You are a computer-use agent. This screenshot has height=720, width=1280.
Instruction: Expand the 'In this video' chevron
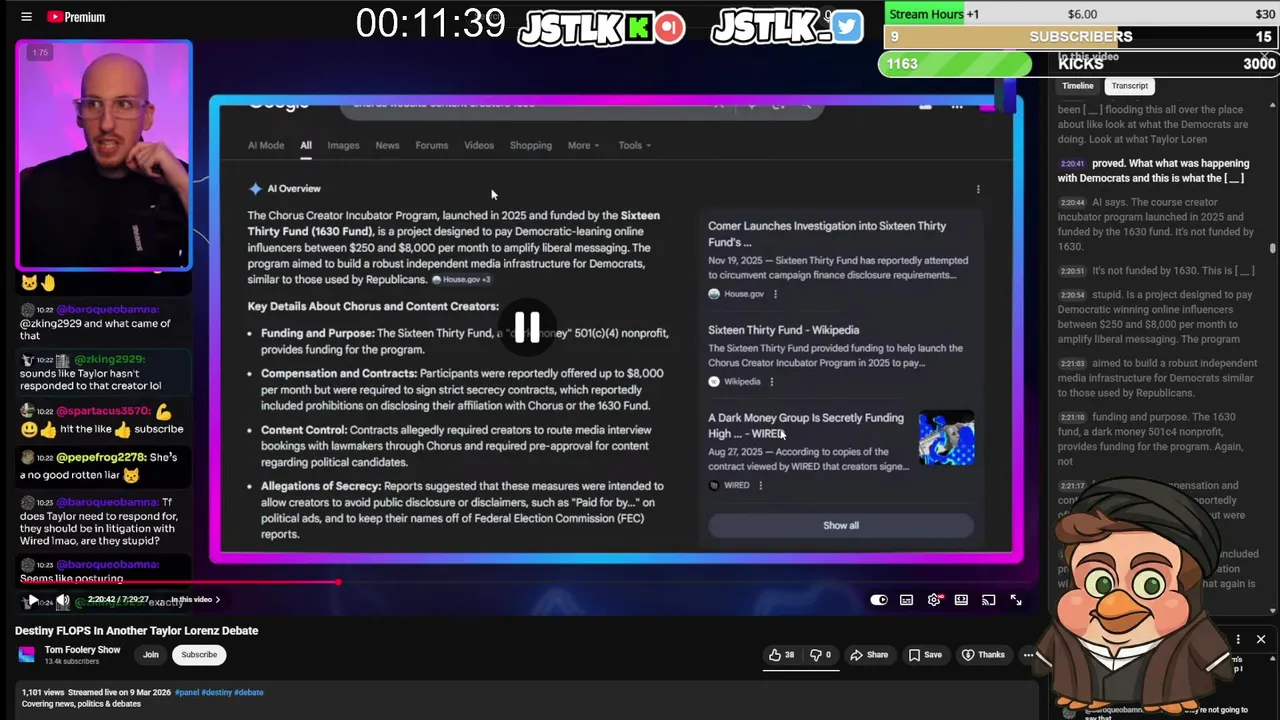point(218,600)
